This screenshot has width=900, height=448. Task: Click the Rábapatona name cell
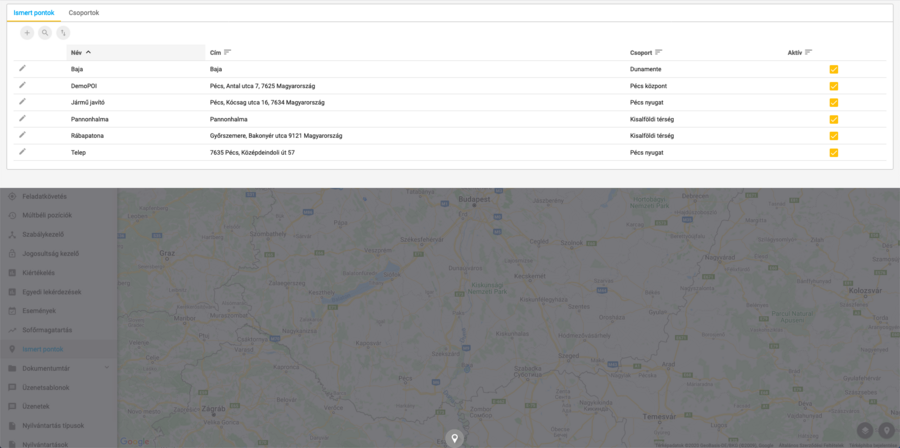click(x=88, y=135)
